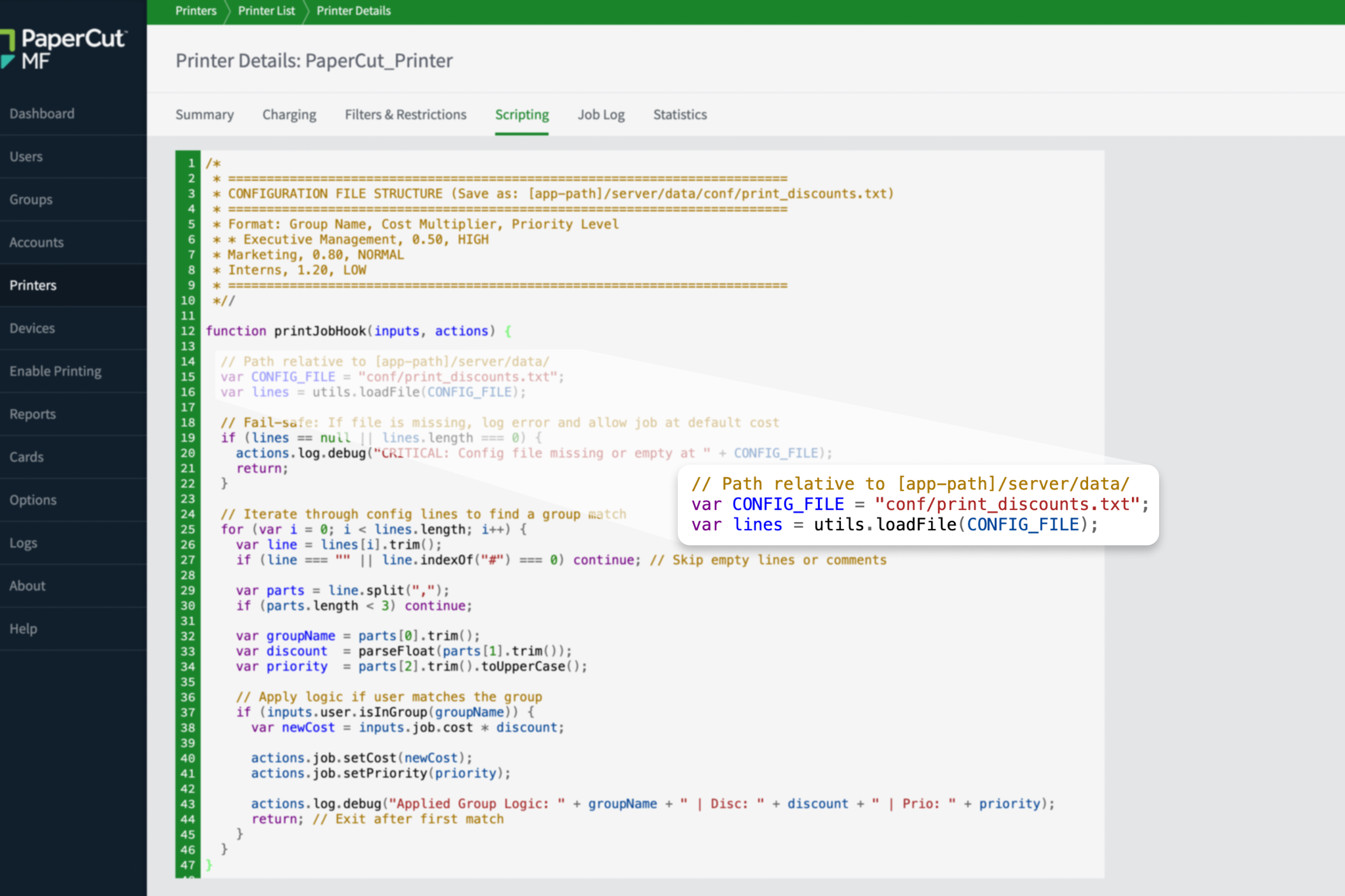View the Statistics tab
Viewport: 1345px width, 896px height.
coord(680,114)
